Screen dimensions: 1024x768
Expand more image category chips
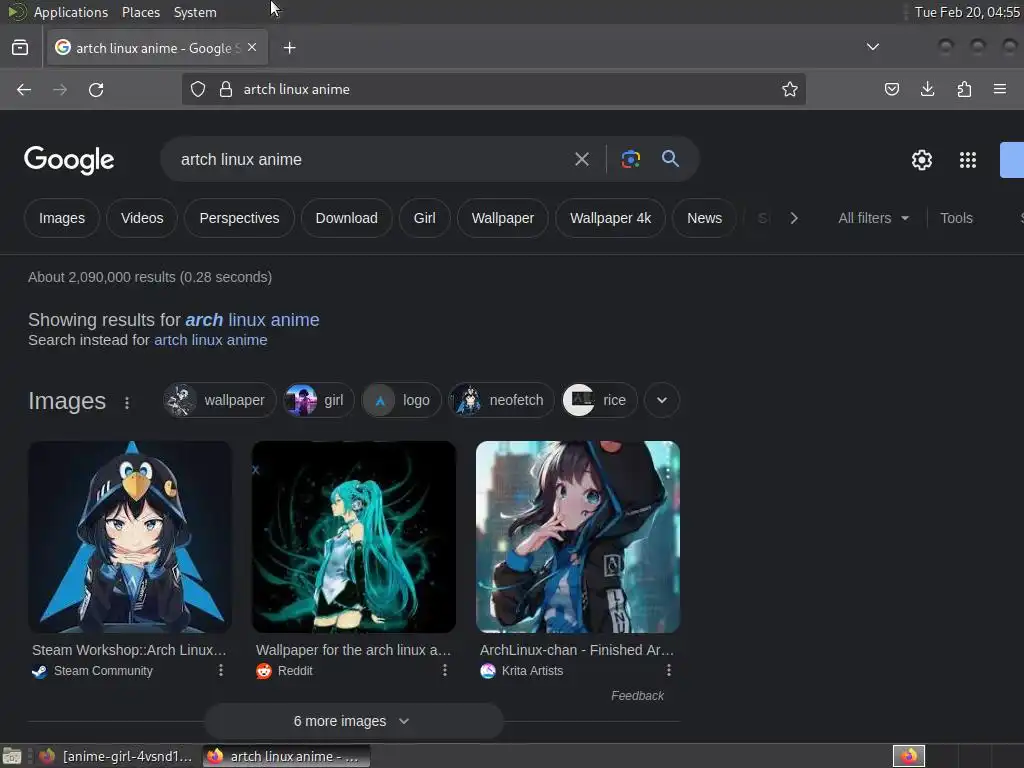[x=662, y=400]
